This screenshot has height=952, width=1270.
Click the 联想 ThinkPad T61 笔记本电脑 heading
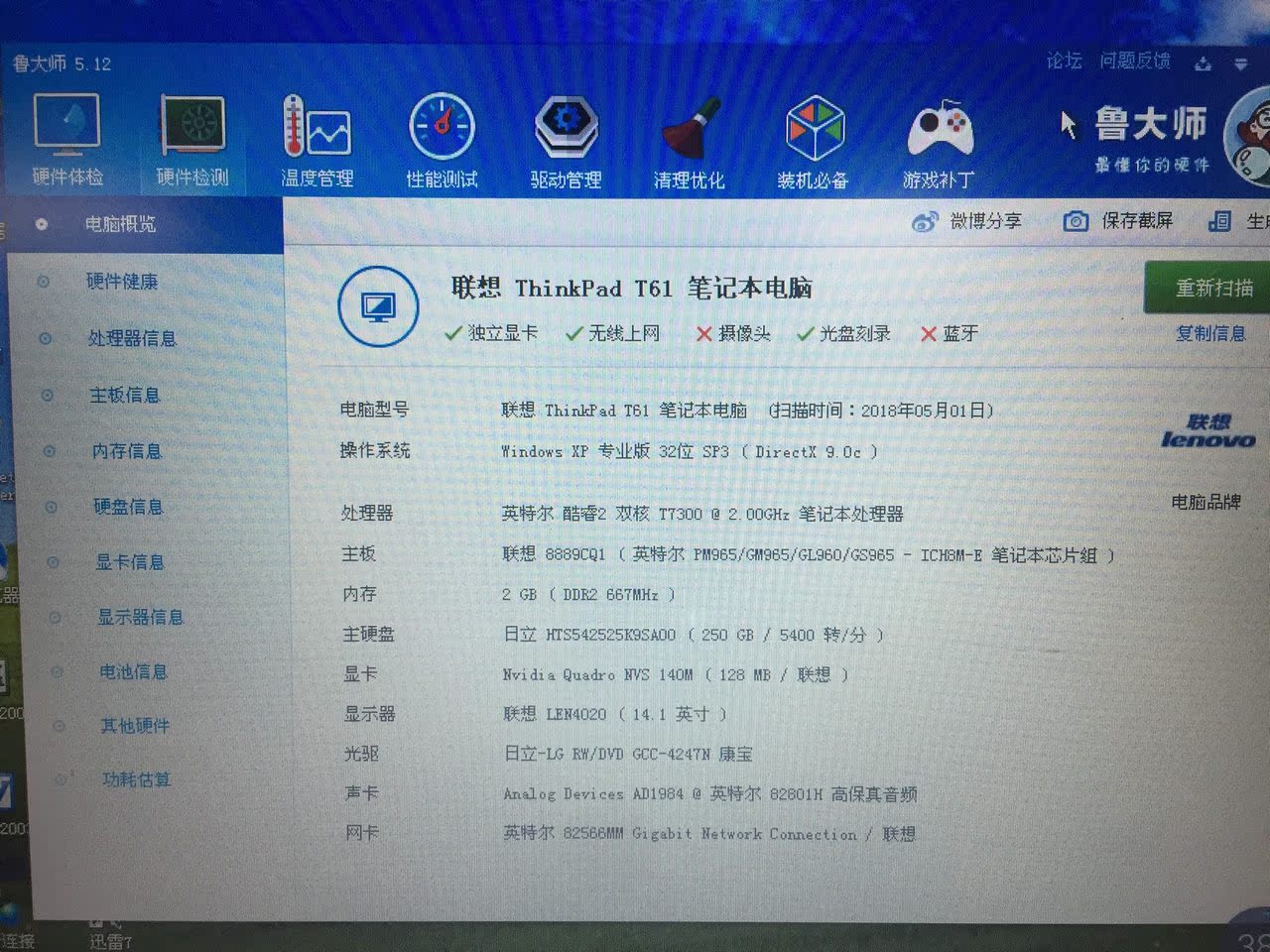pos(632,289)
